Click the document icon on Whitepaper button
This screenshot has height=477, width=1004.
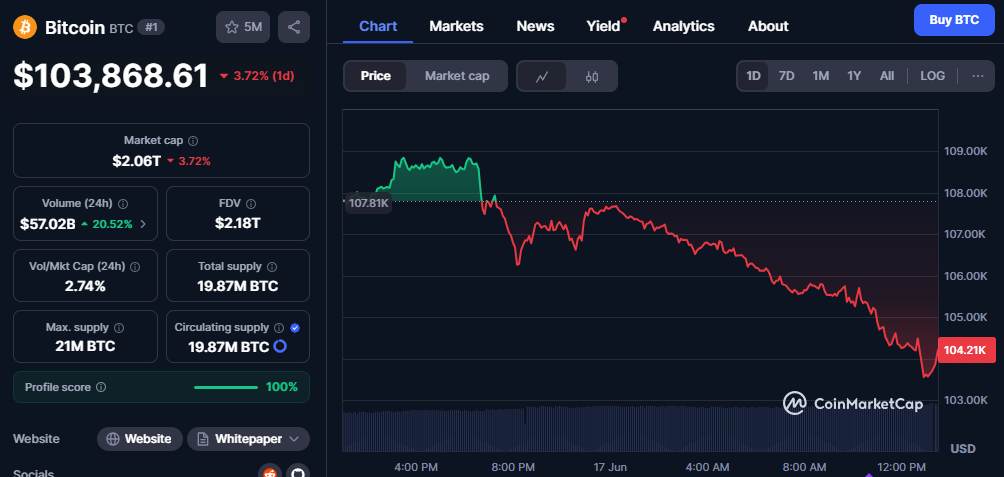[x=203, y=439]
